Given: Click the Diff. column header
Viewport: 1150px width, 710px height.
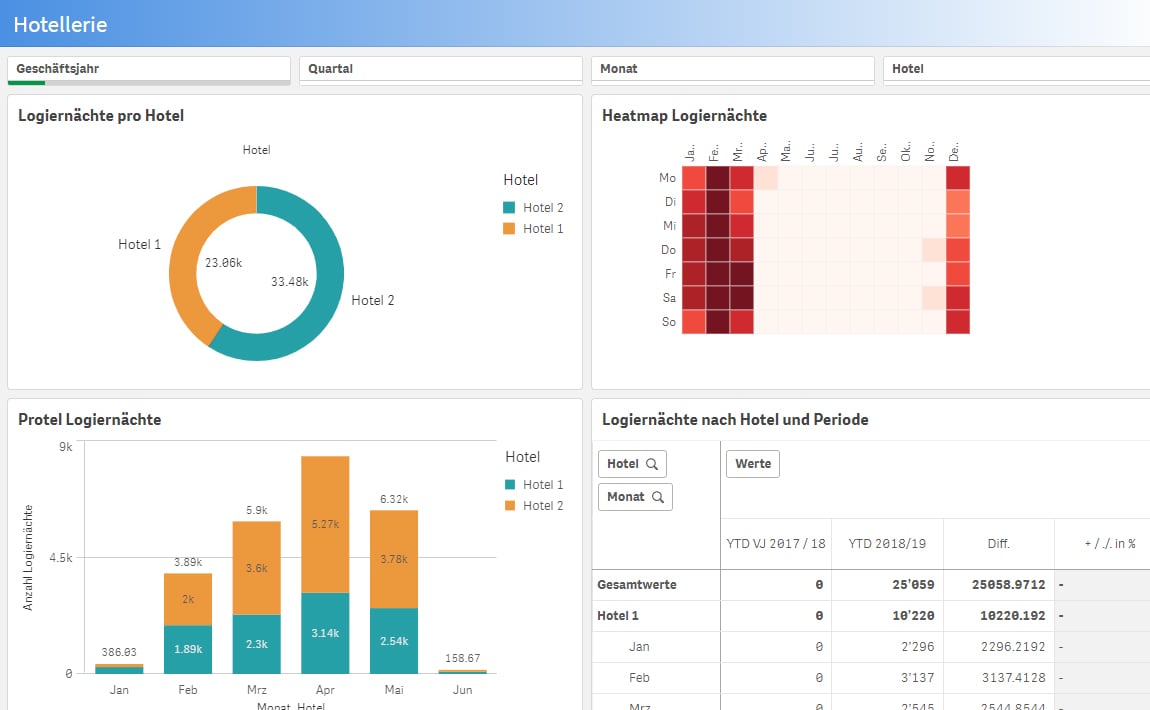Looking at the screenshot, I should [x=999, y=544].
